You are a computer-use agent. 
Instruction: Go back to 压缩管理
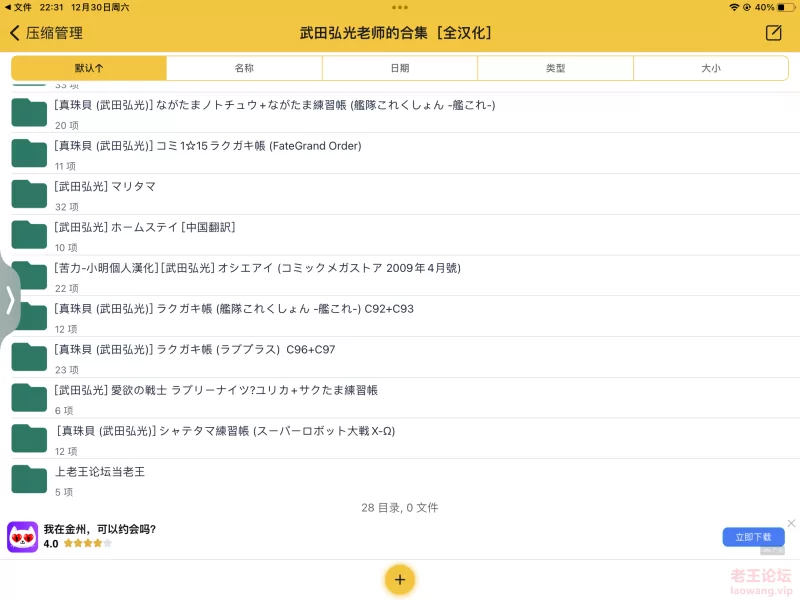[x=46, y=33]
